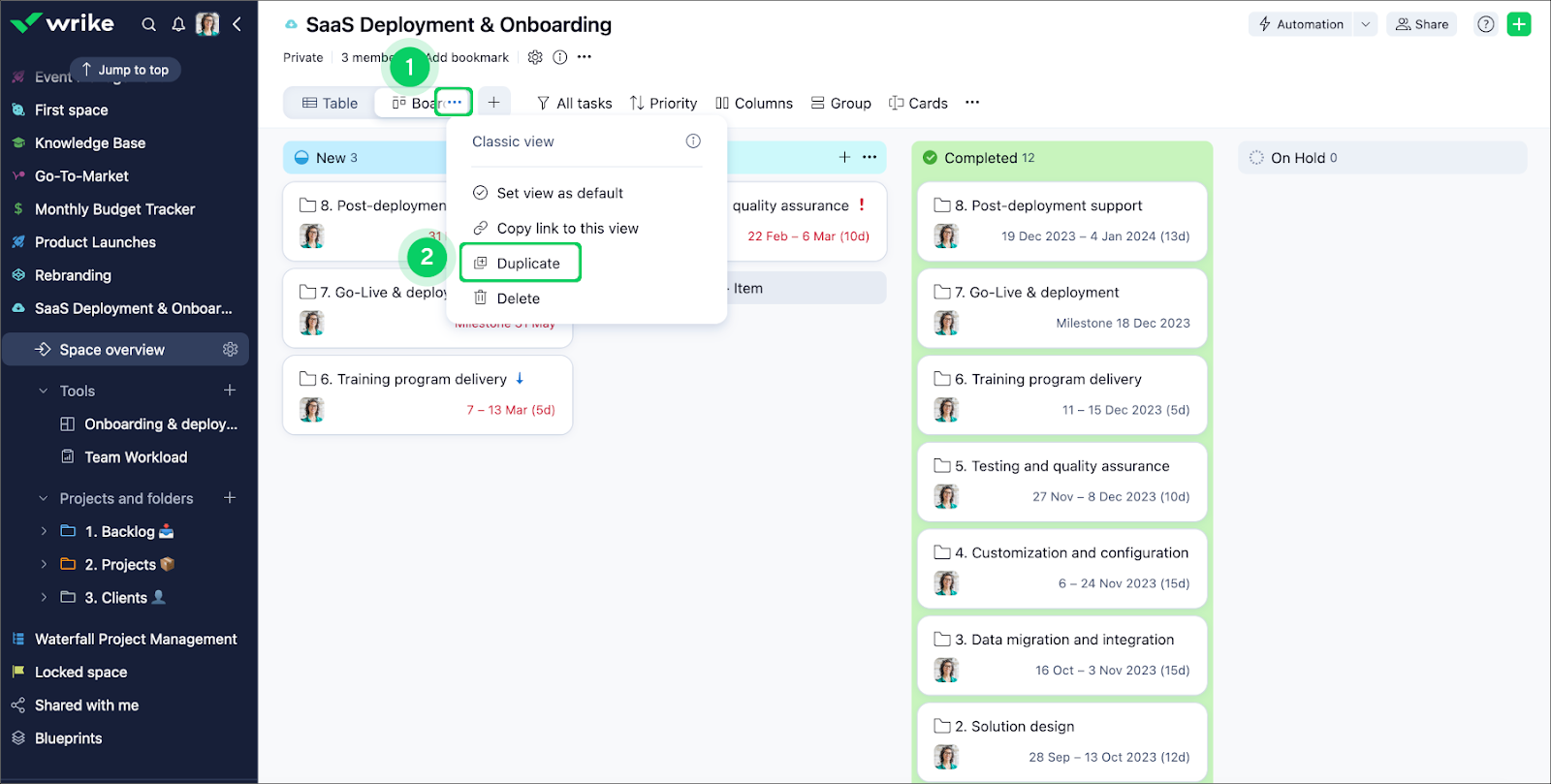1551x784 pixels.
Task: Toggle Cards display option
Action: coord(918,103)
